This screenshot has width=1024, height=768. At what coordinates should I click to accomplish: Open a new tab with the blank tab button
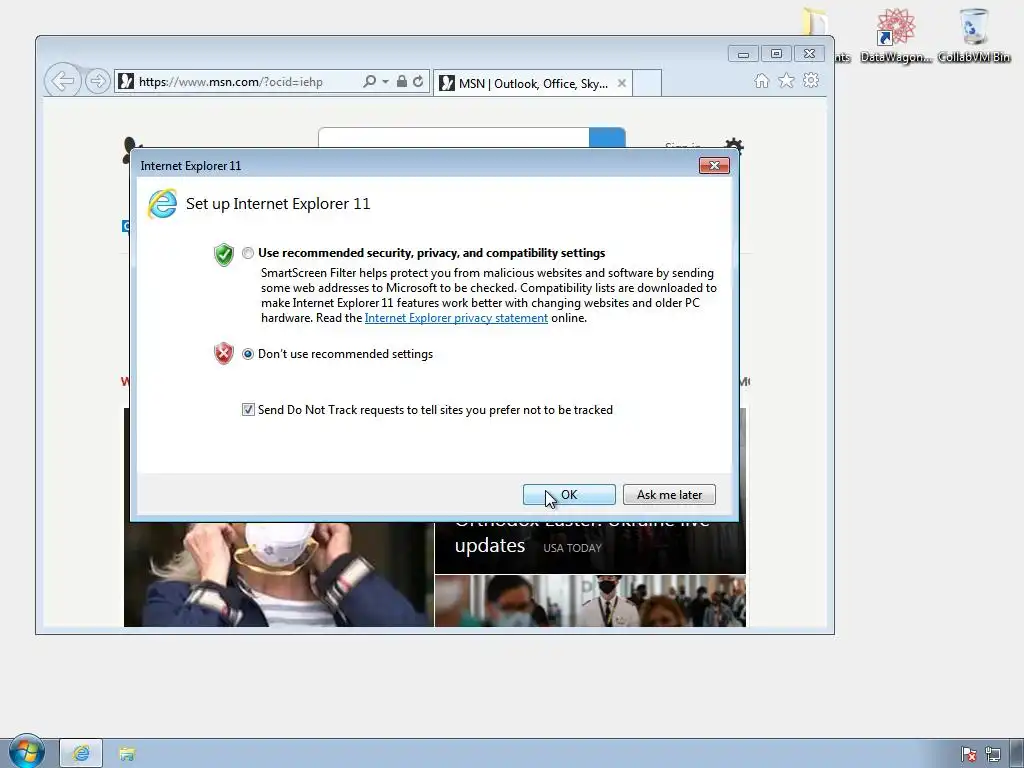[x=647, y=83]
